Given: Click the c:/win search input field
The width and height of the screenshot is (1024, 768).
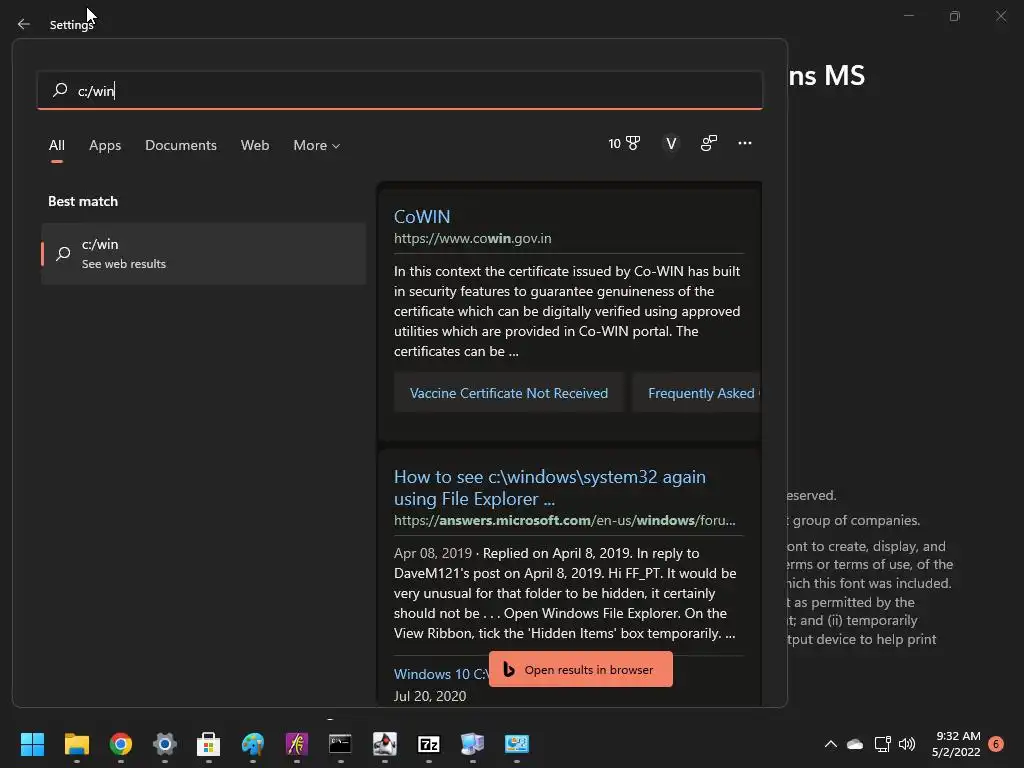Looking at the screenshot, I should tap(400, 90).
